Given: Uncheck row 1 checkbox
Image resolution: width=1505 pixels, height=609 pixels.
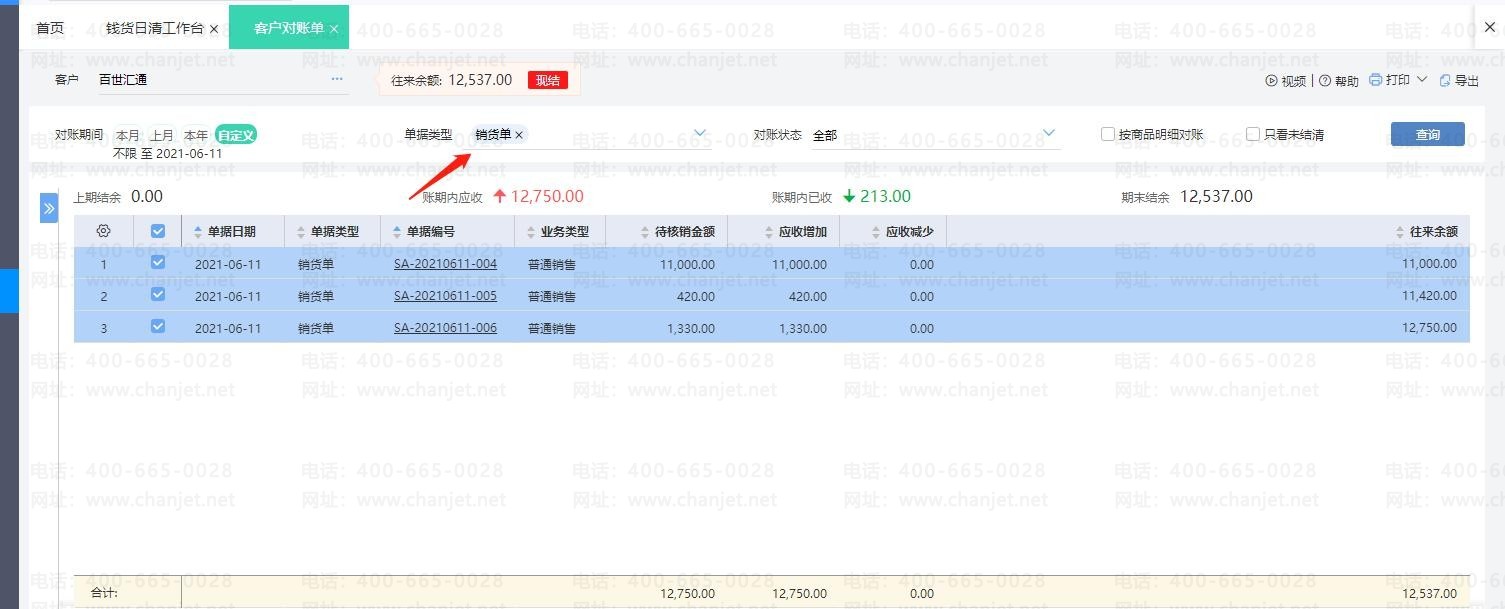Looking at the screenshot, I should (x=158, y=263).
